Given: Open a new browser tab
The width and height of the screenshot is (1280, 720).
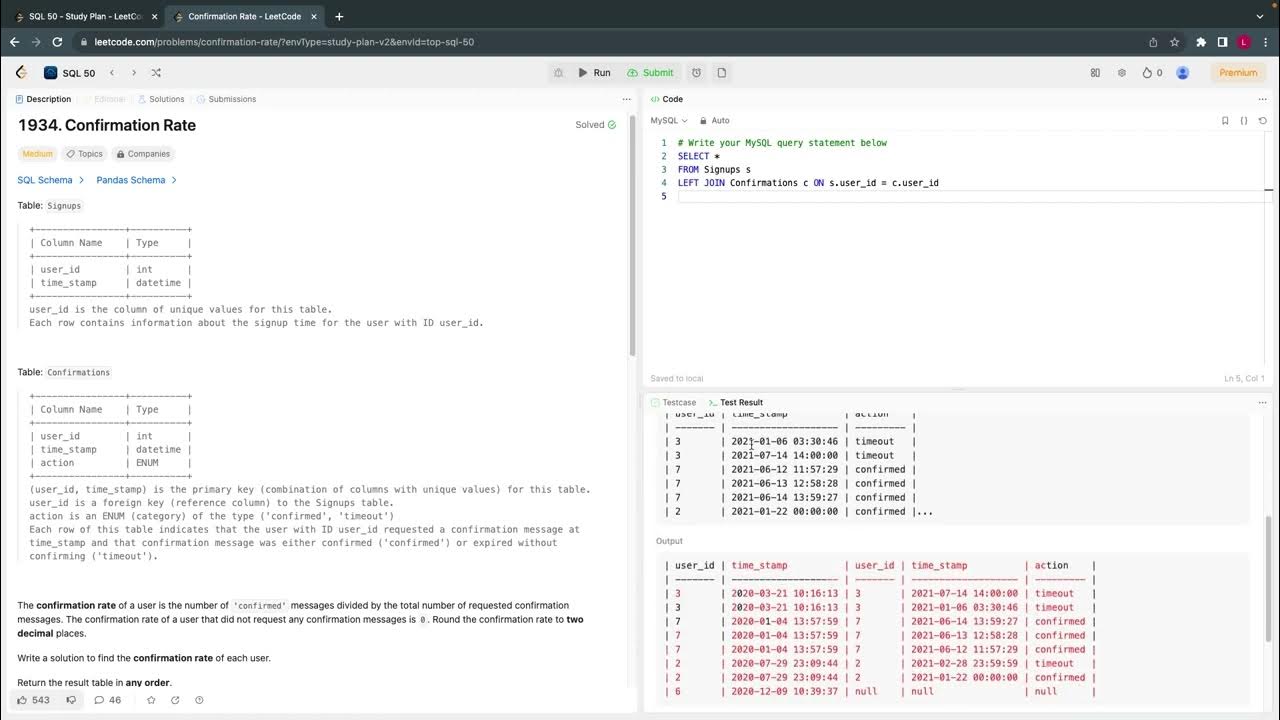Looking at the screenshot, I should point(339,16).
